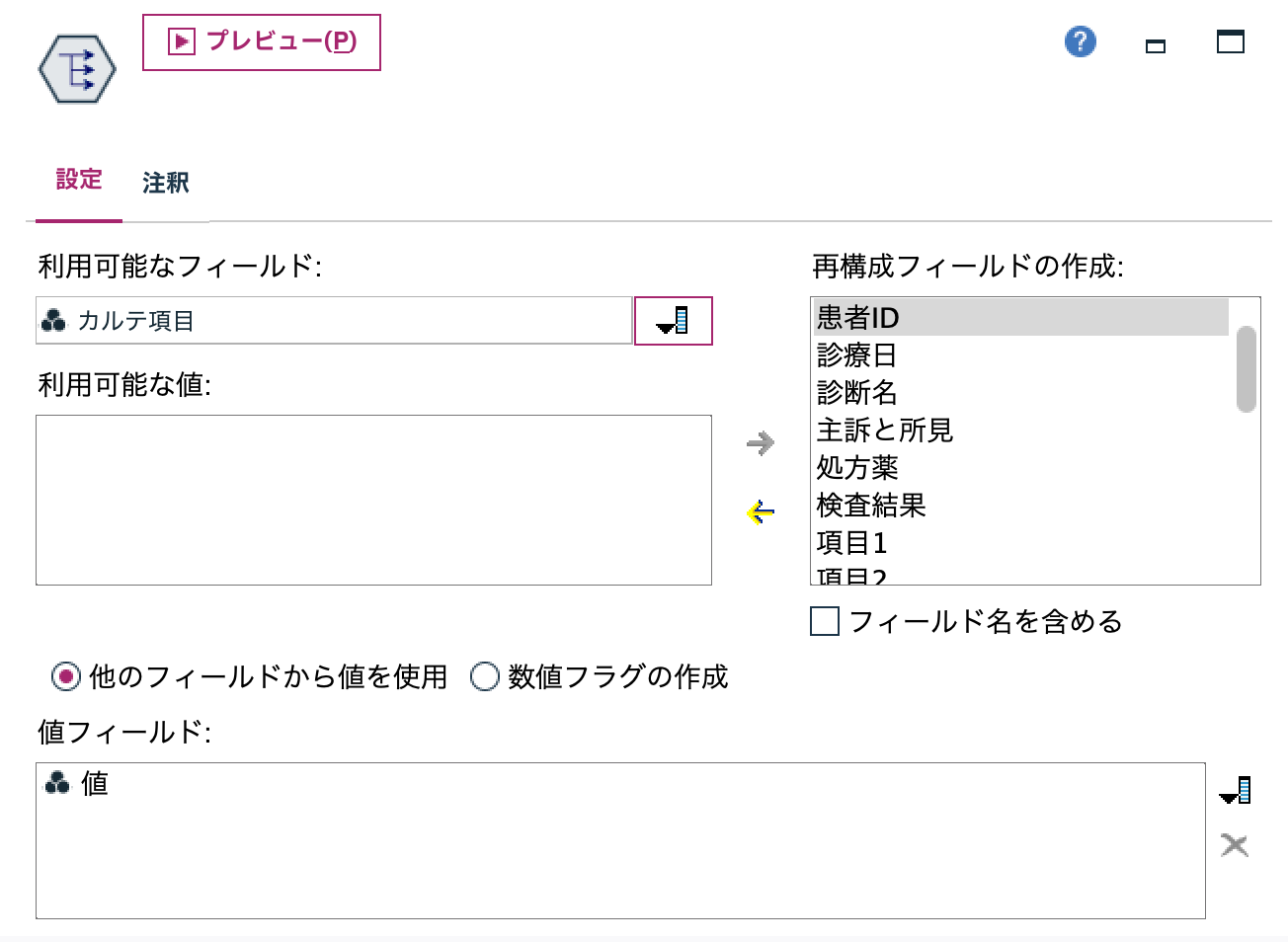This screenshot has width=1288, height=942.
Task: Select the 数値フラグの作成 radio button
Action: [484, 677]
